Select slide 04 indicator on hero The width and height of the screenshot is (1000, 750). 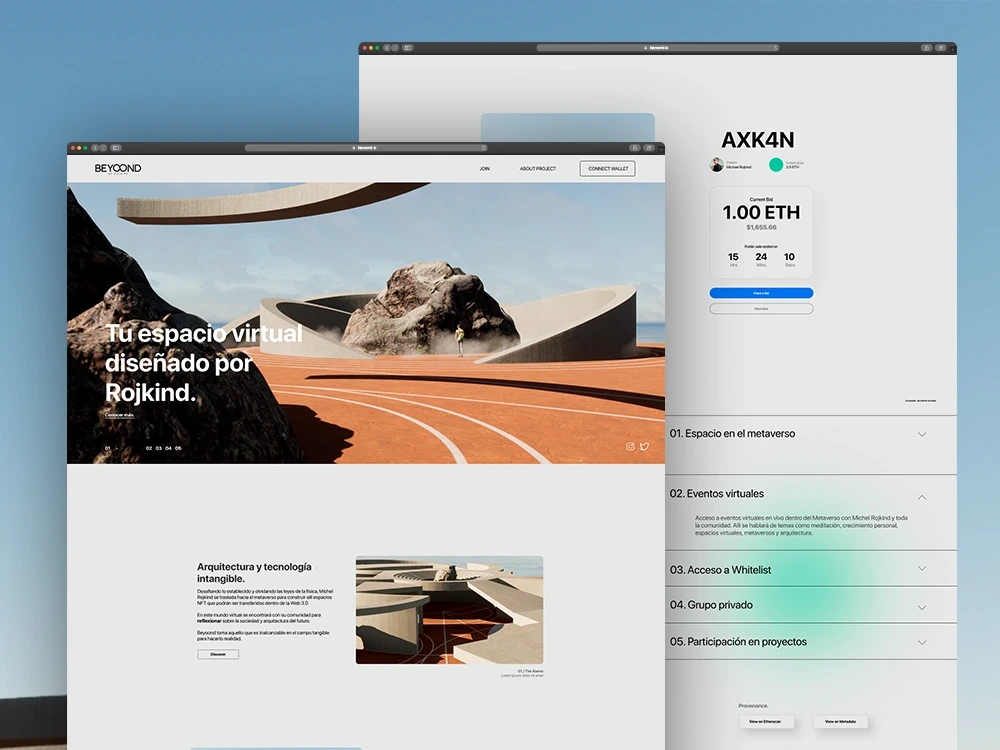point(168,448)
